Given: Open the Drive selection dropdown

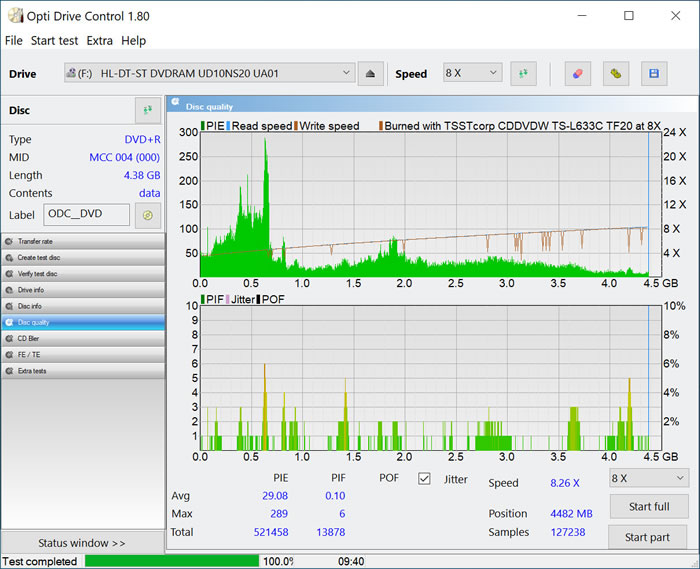Looking at the screenshot, I should point(209,73).
